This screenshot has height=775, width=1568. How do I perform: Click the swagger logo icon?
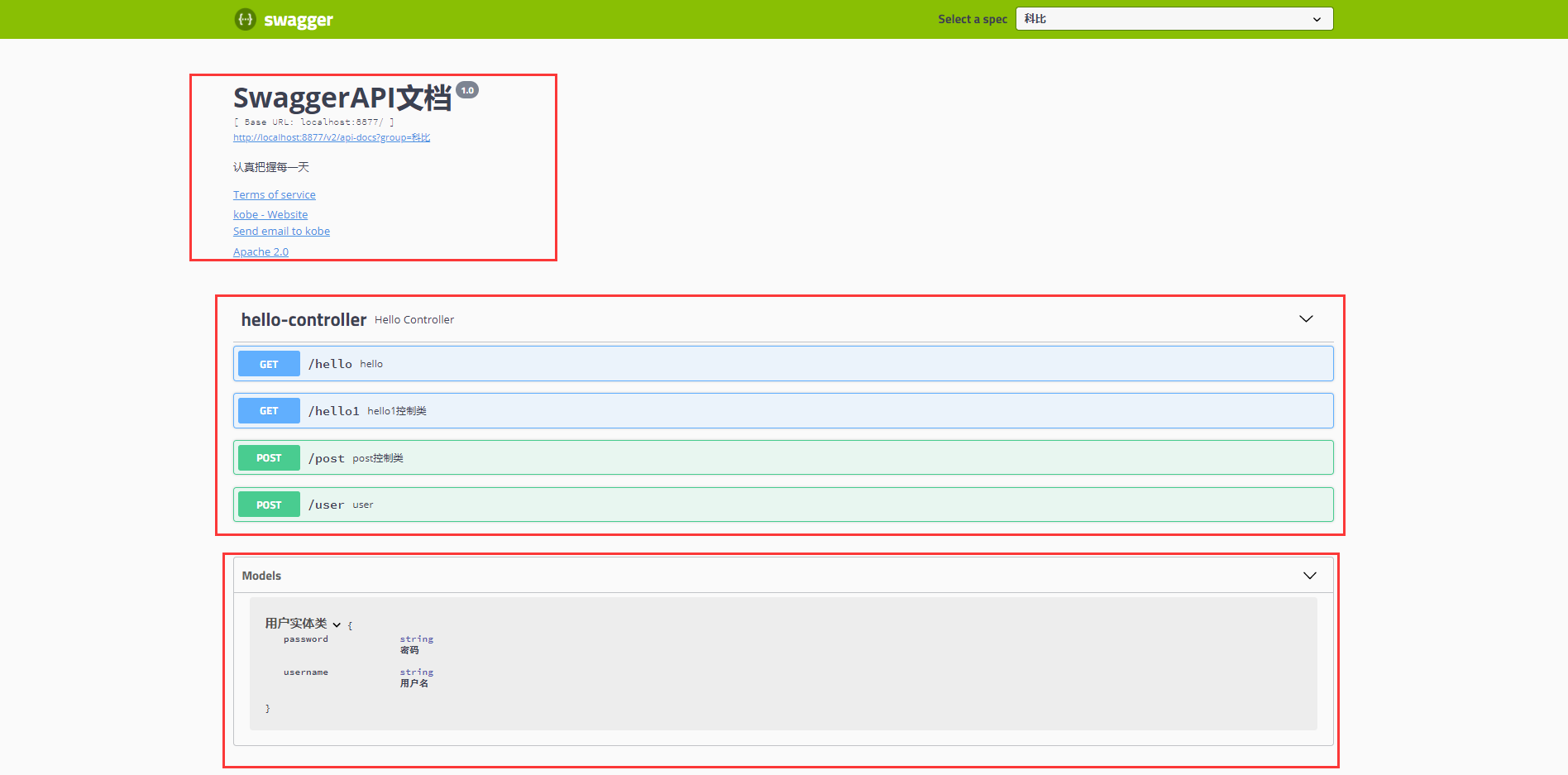[245, 19]
